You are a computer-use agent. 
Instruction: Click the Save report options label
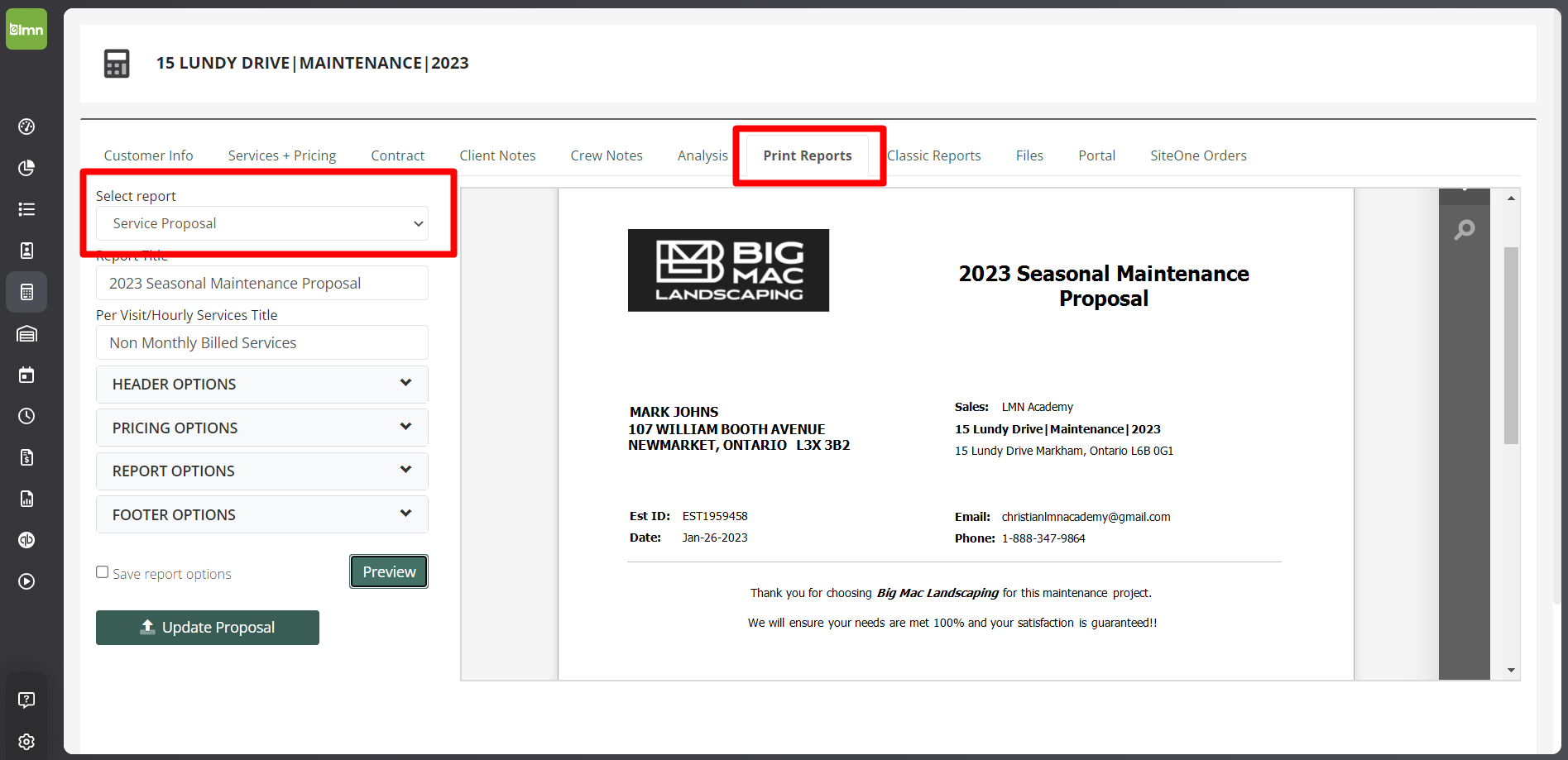(x=172, y=574)
